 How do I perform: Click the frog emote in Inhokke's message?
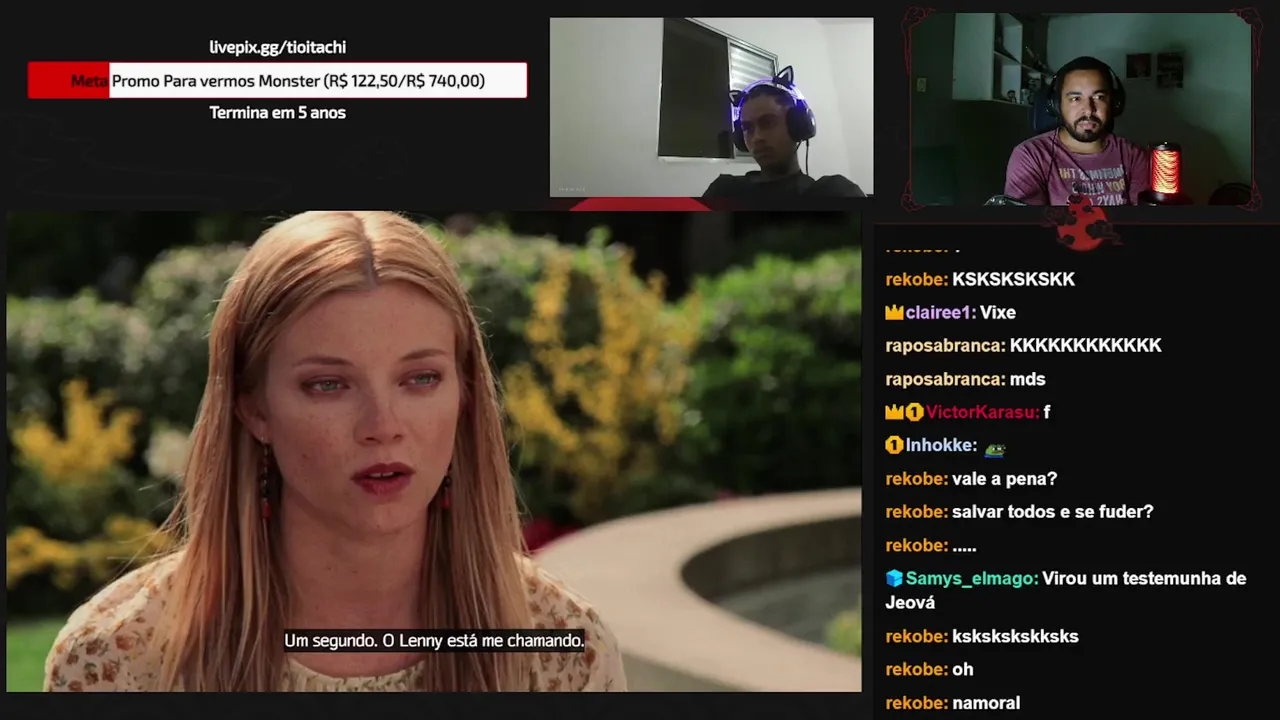pyautogui.click(x=995, y=449)
